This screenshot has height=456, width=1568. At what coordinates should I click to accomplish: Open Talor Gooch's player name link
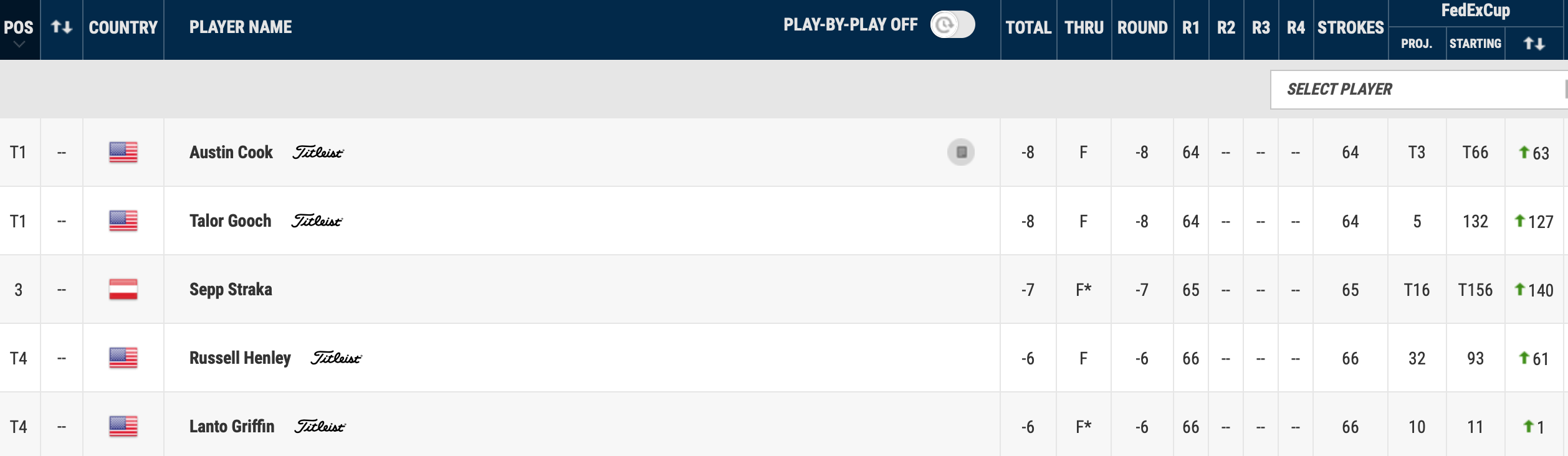(230, 221)
